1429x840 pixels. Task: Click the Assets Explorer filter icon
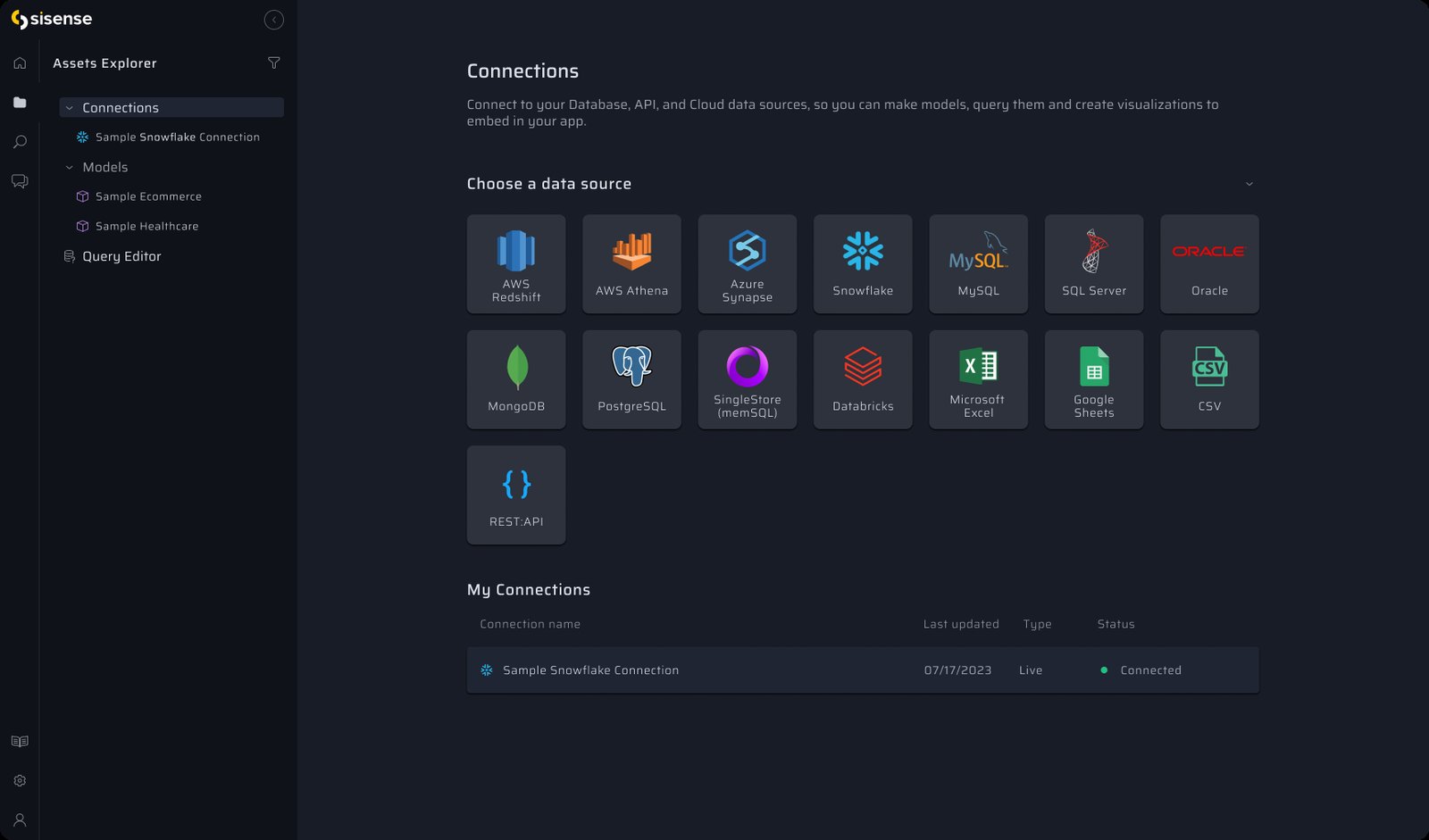tap(274, 63)
